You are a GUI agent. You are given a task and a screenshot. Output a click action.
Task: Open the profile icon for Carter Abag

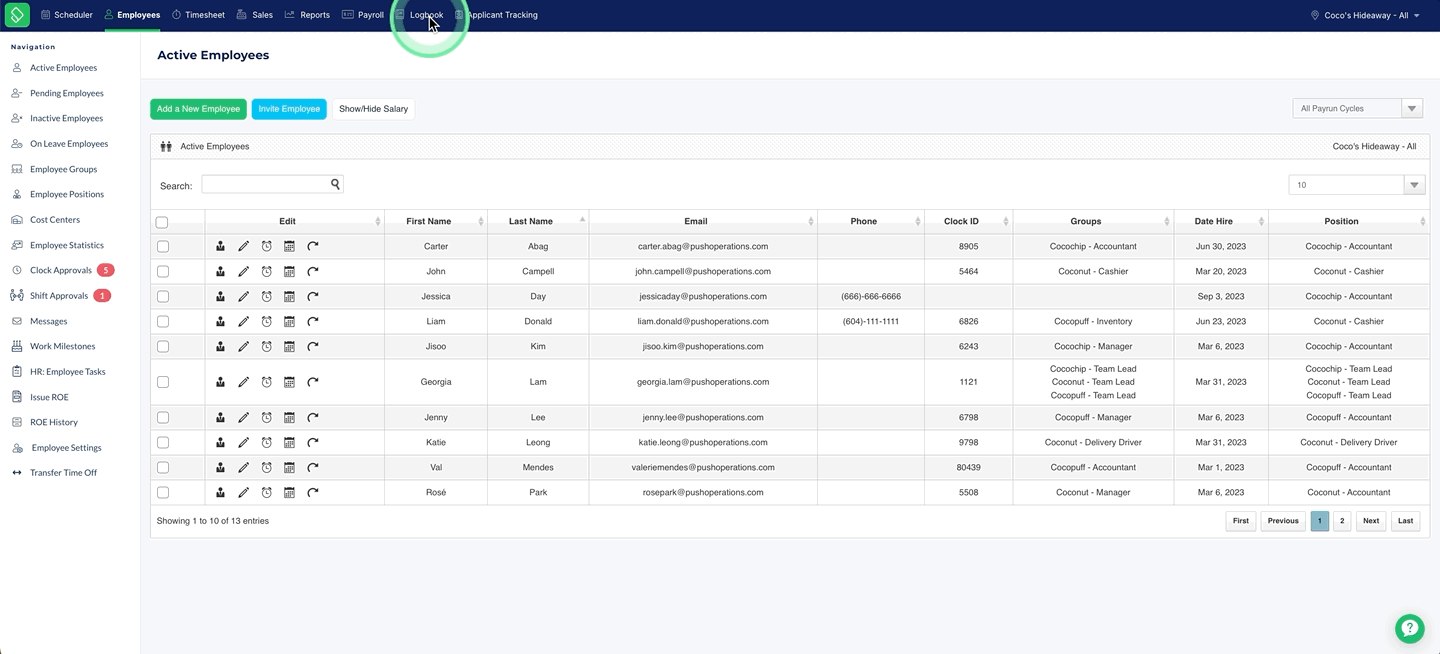point(220,246)
